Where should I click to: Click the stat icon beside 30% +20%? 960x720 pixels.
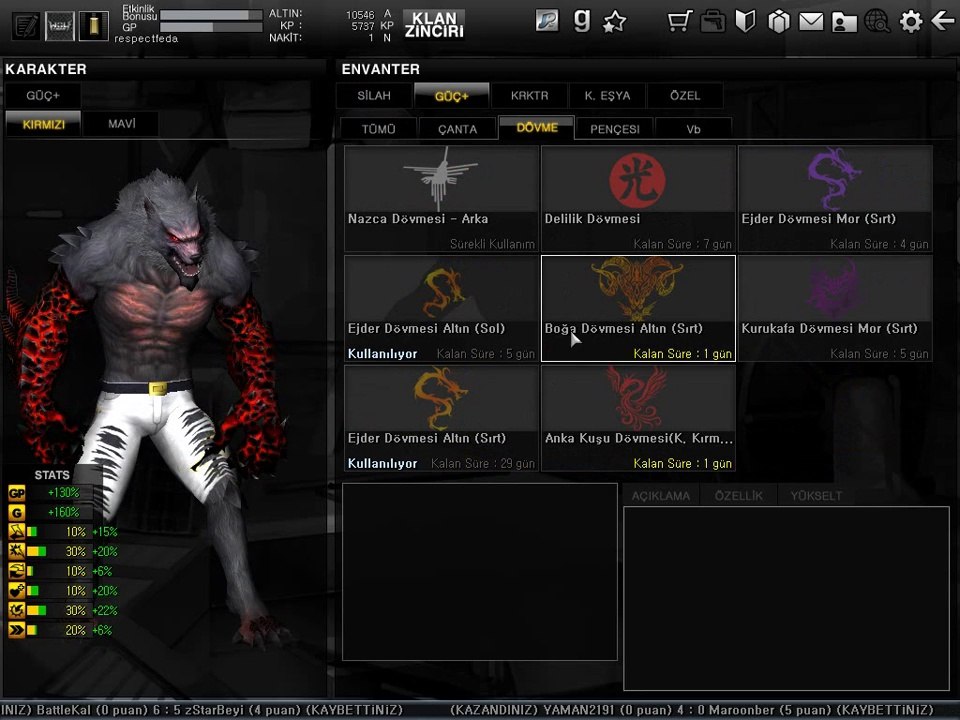point(17,552)
